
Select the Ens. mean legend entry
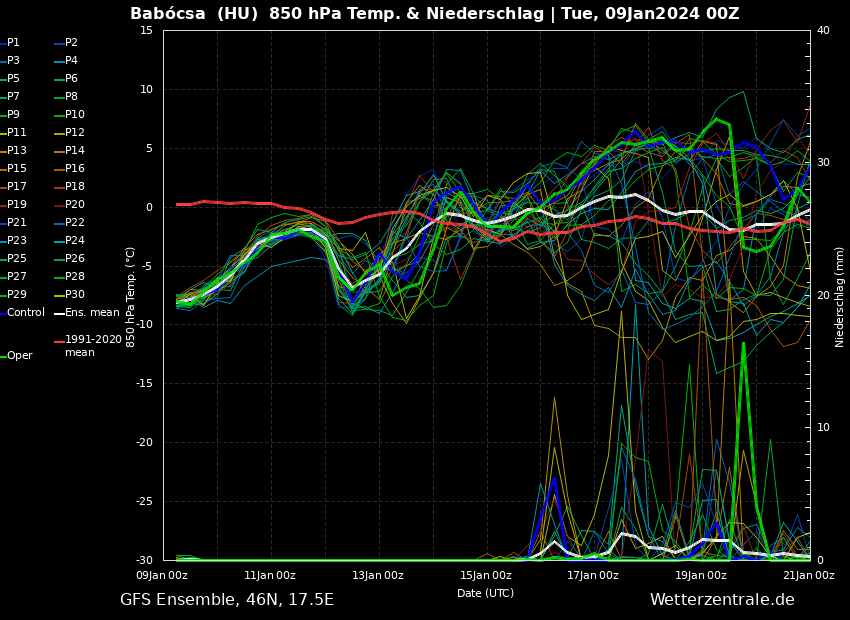91,313
